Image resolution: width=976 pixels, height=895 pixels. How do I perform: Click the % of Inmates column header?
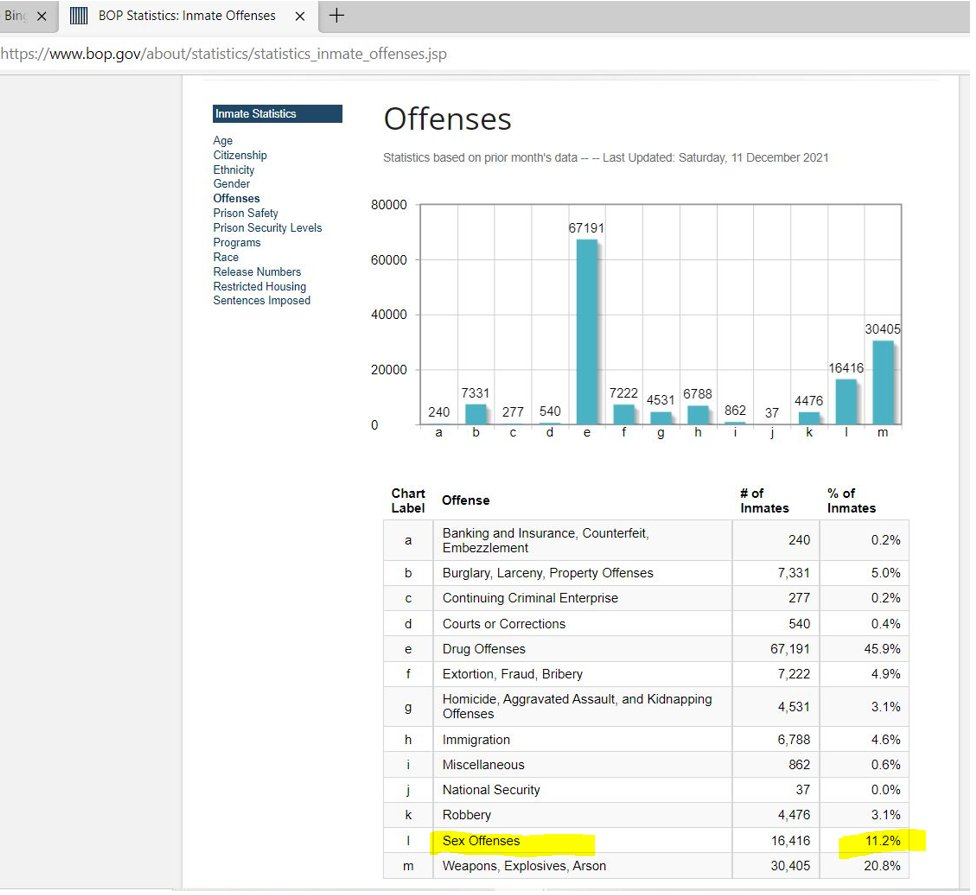point(851,500)
